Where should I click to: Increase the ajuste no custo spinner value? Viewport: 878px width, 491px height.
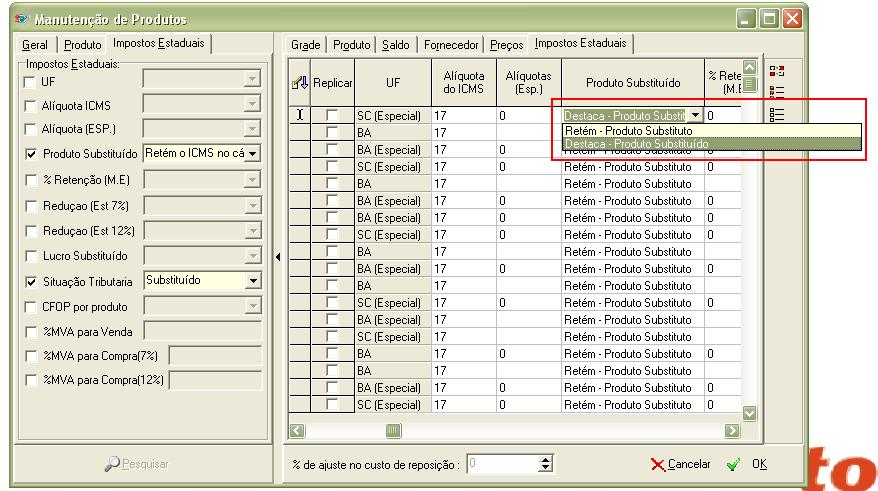click(545, 460)
